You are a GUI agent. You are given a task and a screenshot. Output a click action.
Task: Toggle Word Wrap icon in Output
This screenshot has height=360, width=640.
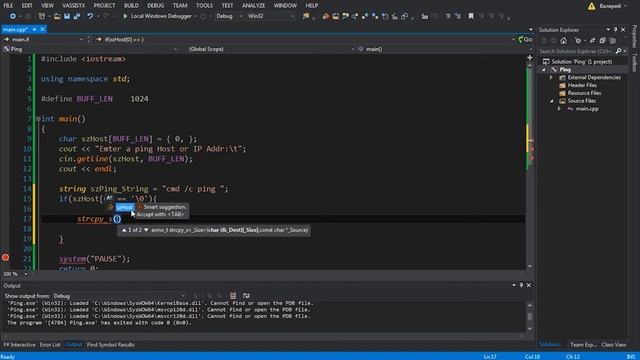[246, 296]
